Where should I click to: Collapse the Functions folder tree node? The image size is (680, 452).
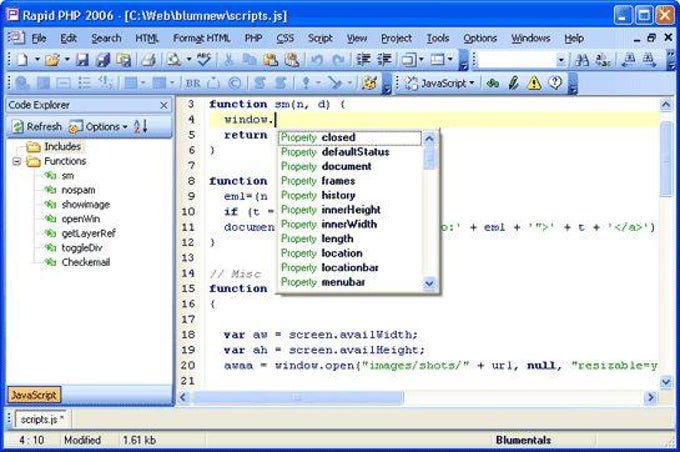coord(17,161)
